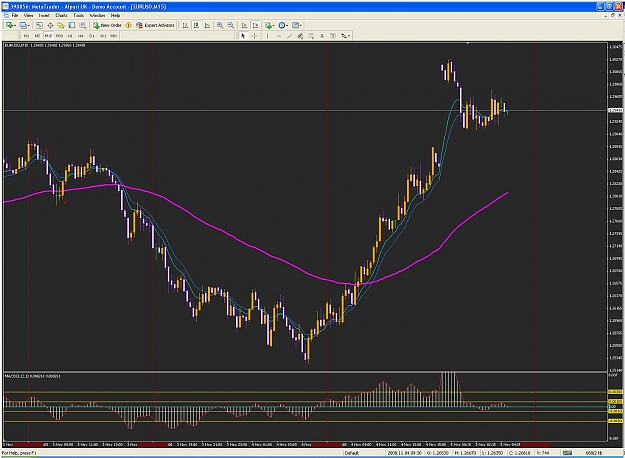This screenshot has width=625, height=458.
Task: Select the D1 timeframe
Action: (92, 36)
